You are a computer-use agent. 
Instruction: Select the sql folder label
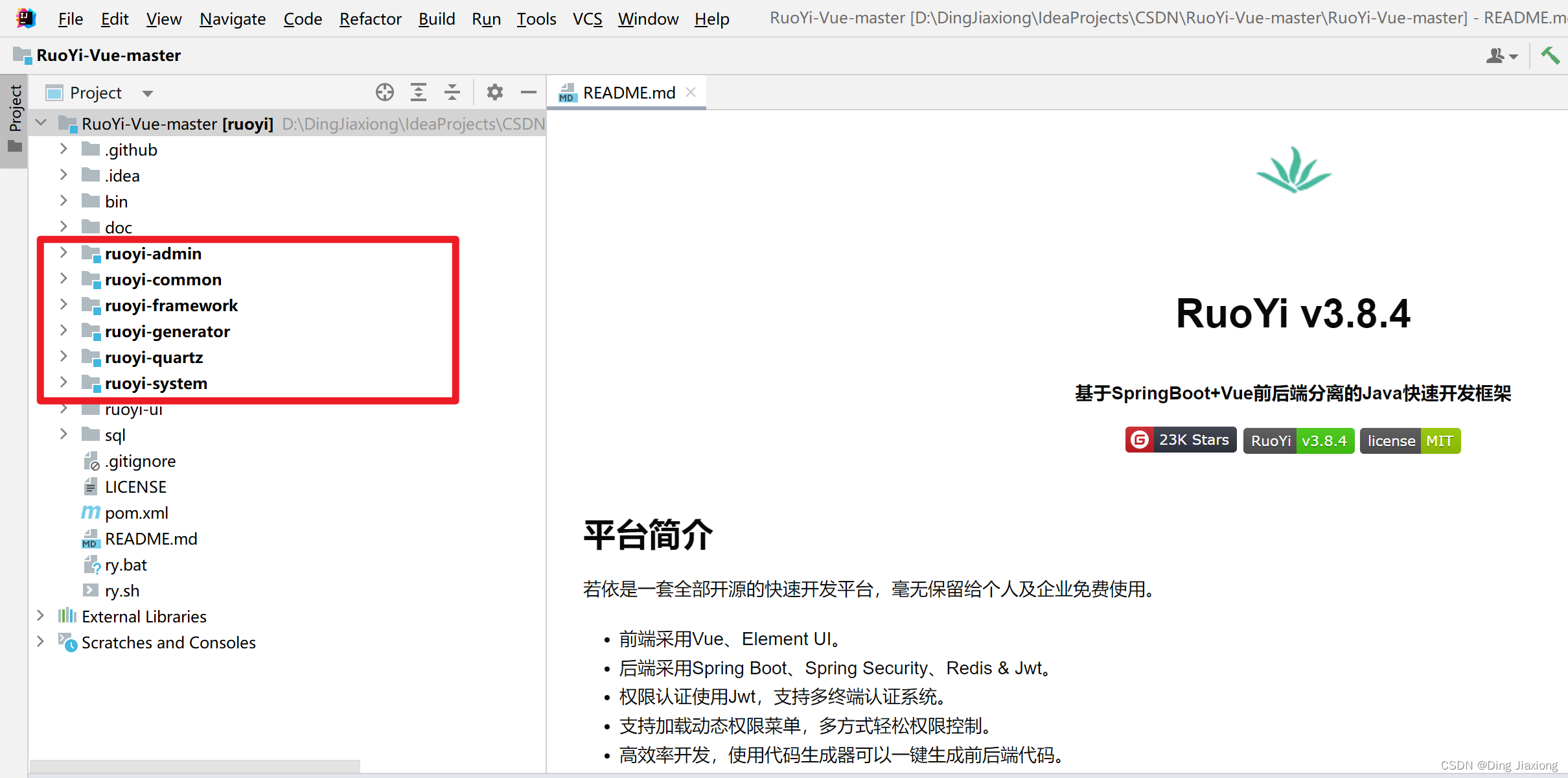[115, 435]
